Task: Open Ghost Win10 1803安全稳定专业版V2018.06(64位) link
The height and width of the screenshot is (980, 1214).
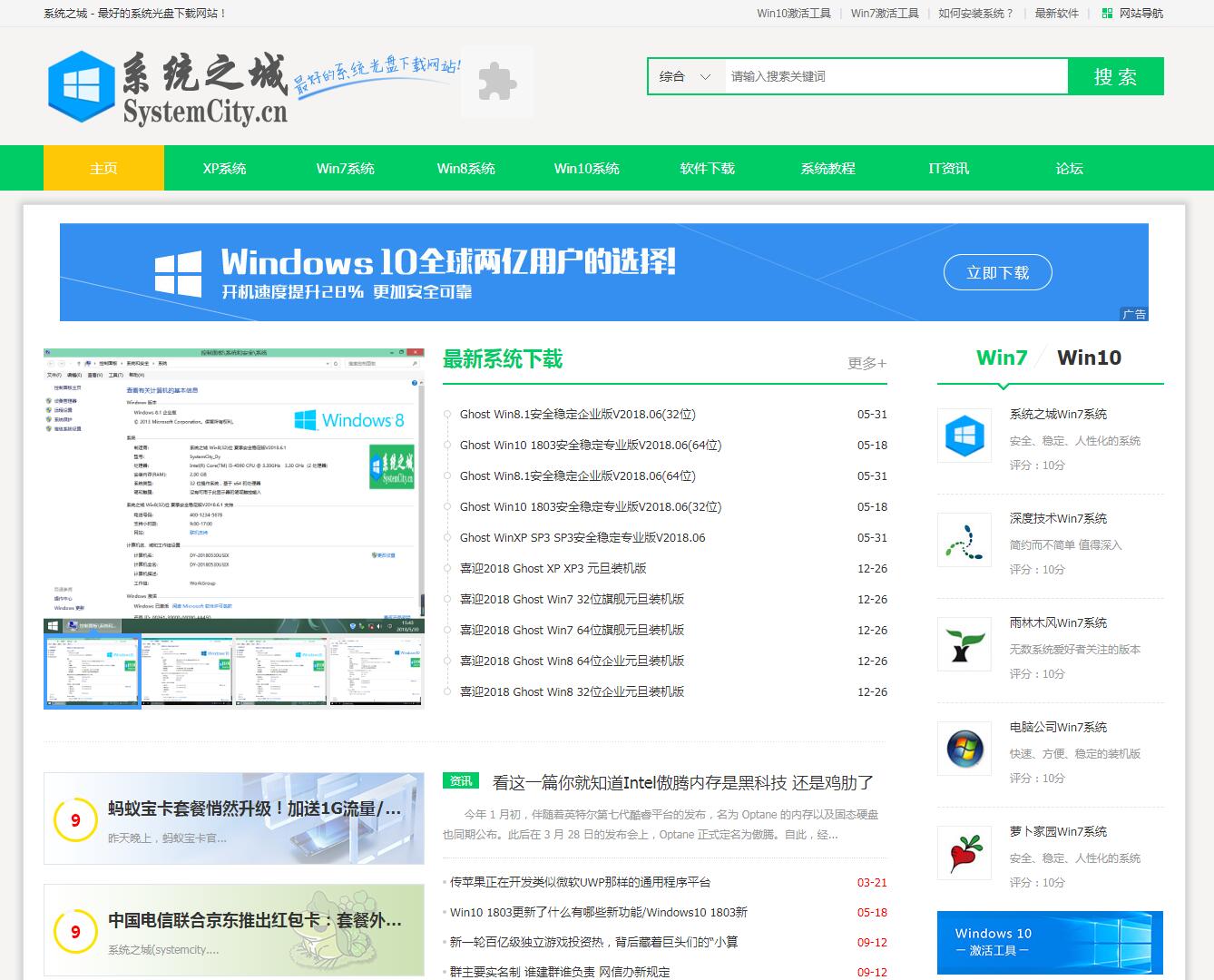Action: (591, 445)
